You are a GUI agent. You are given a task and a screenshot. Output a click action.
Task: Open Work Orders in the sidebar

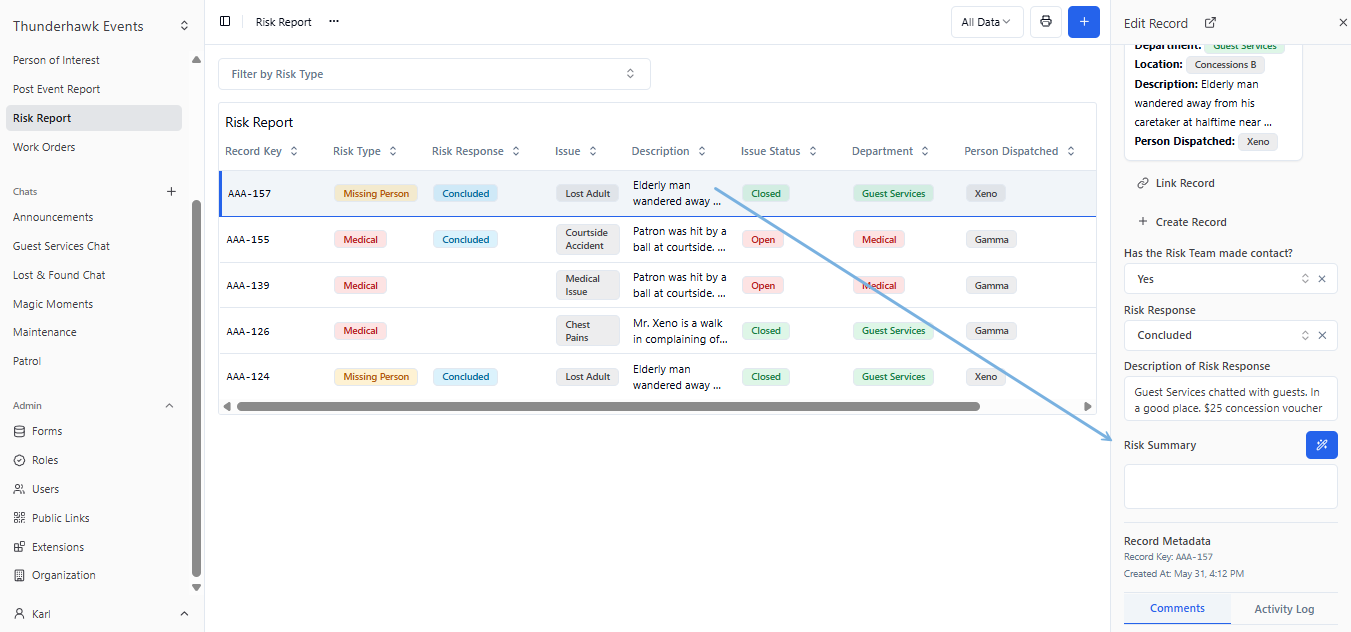pyautogui.click(x=44, y=147)
